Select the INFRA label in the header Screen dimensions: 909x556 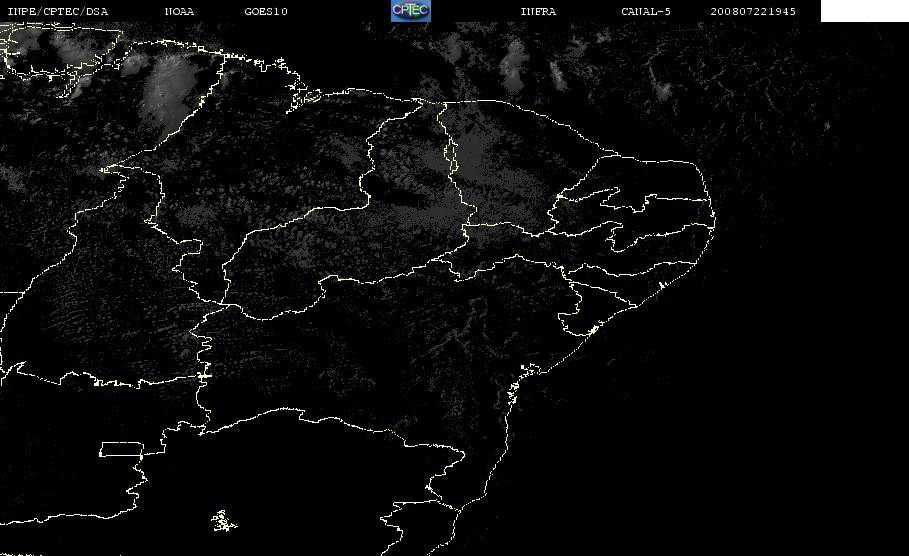pyautogui.click(x=538, y=11)
